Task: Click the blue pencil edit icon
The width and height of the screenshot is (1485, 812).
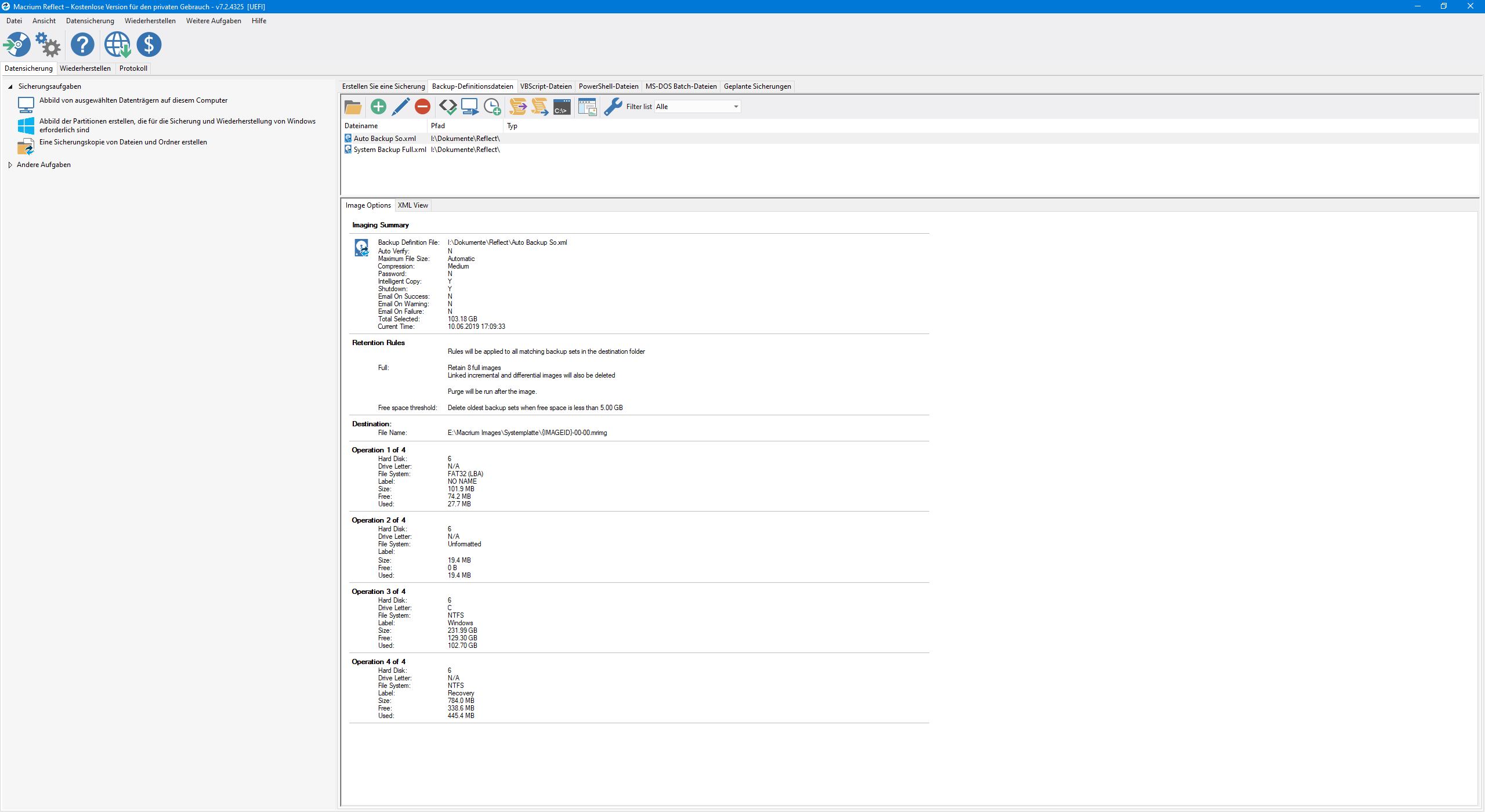Action: click(400, 107)
